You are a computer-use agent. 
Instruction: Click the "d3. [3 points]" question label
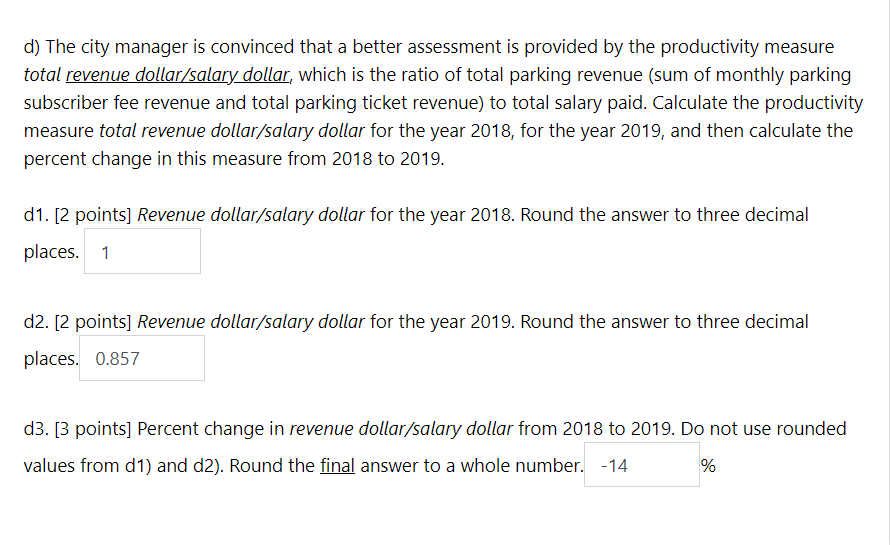[x=77, y=429]
